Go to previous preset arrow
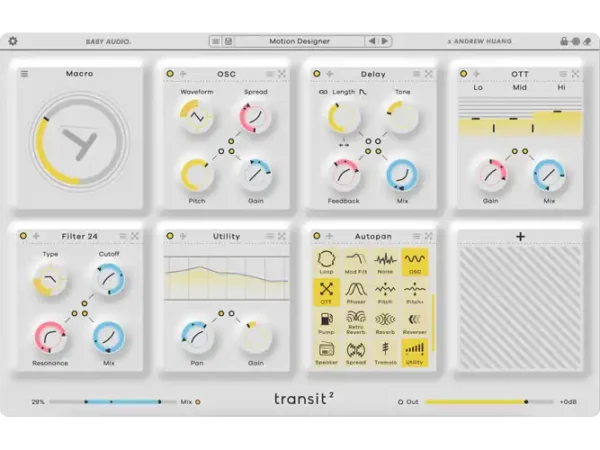 tap(372, 41)
